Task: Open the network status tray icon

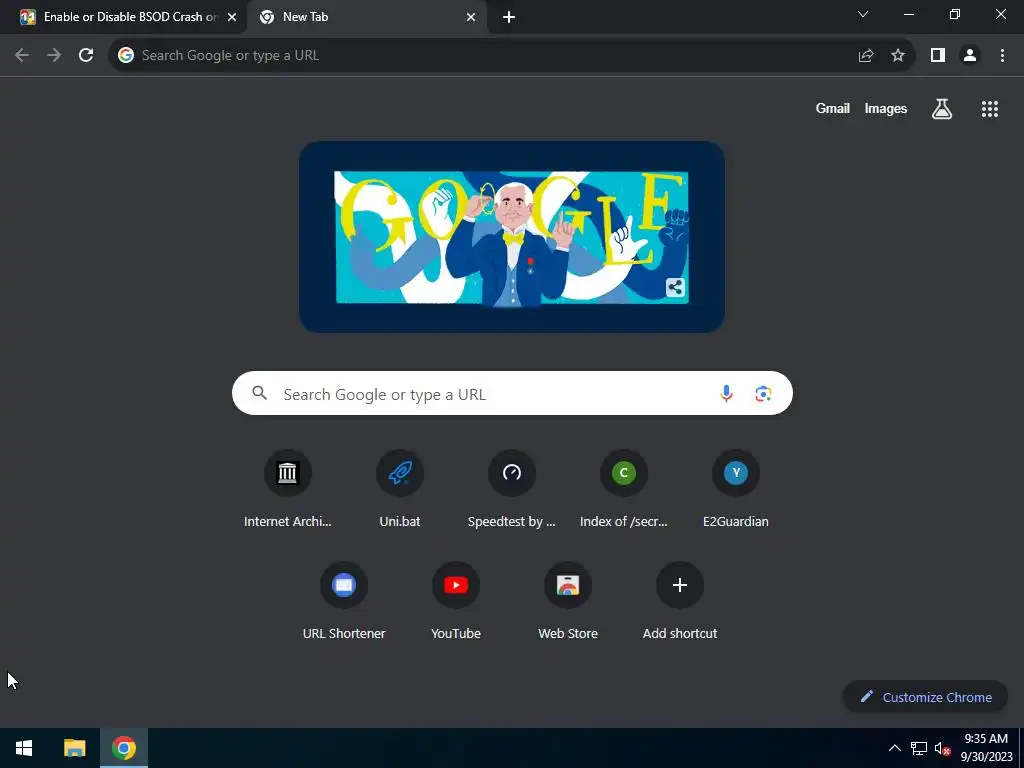Action: point(919,748)
